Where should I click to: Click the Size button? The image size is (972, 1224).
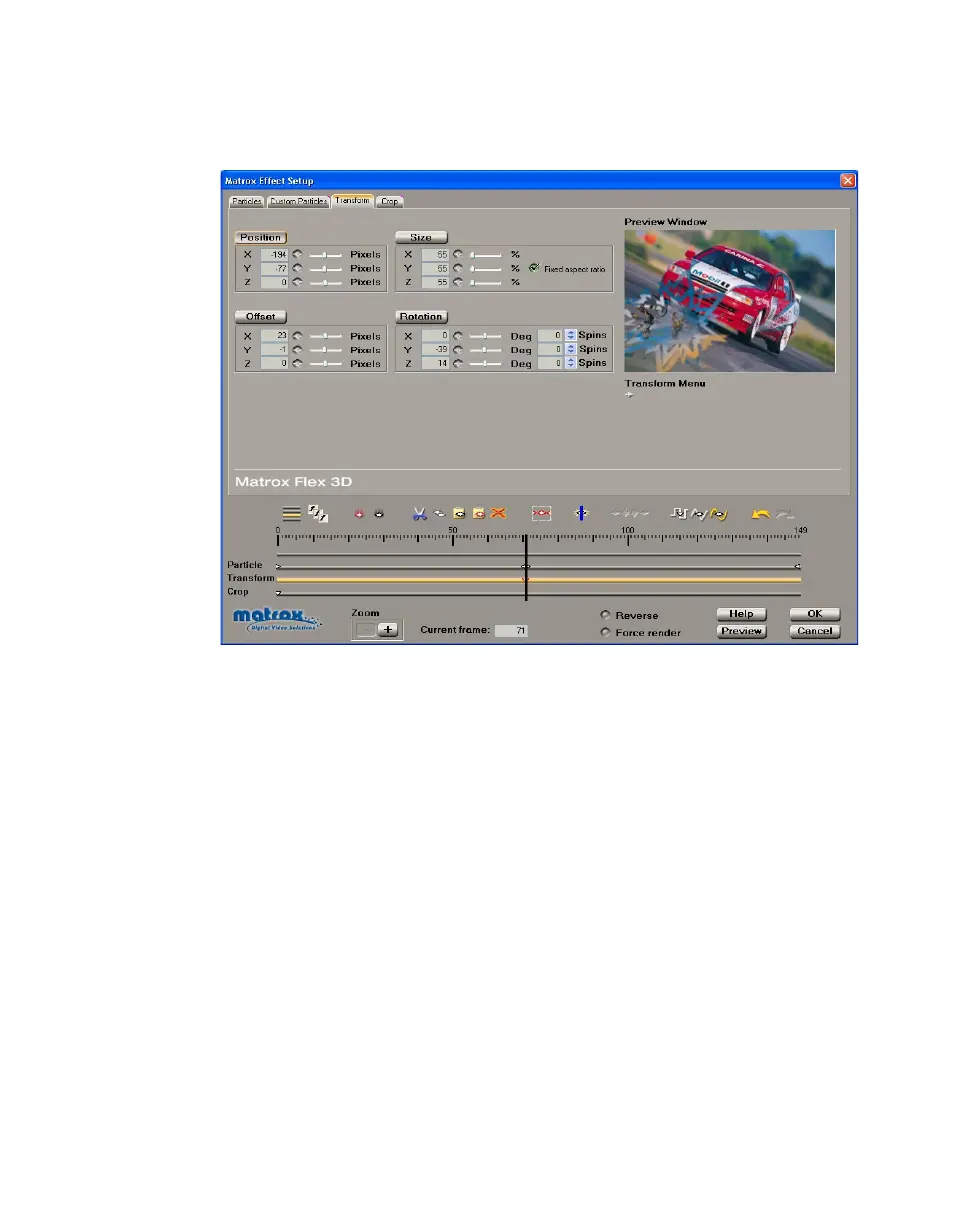421,237
